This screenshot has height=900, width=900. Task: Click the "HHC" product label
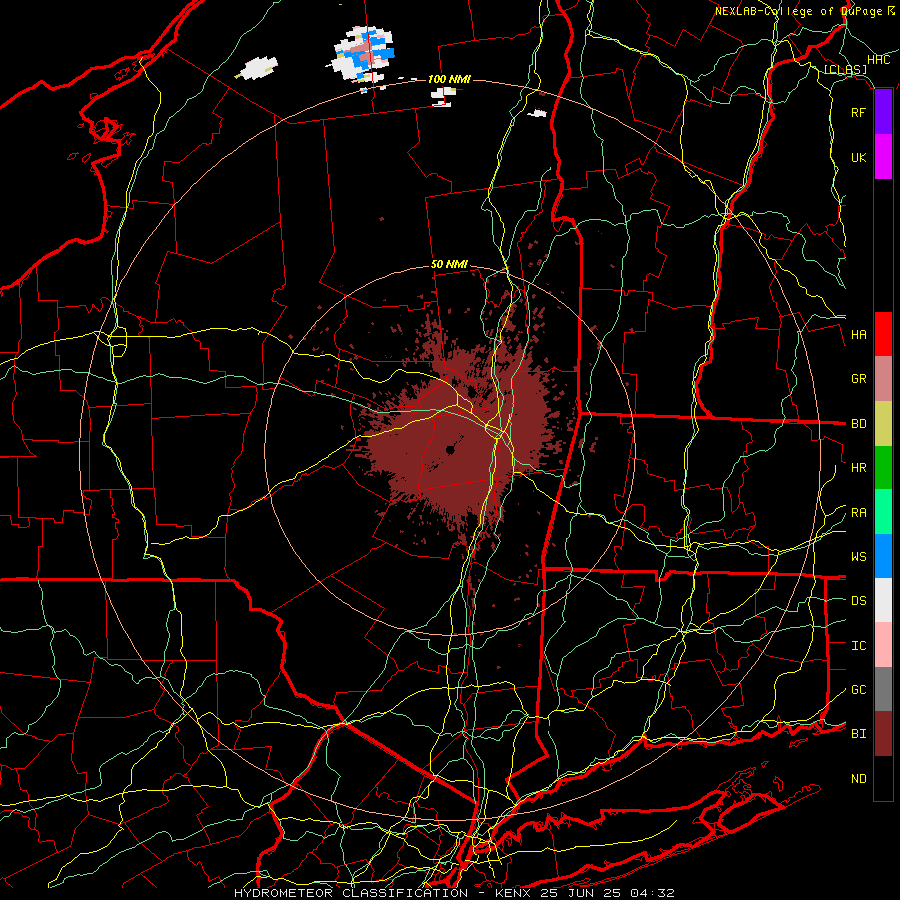[878, 60]
